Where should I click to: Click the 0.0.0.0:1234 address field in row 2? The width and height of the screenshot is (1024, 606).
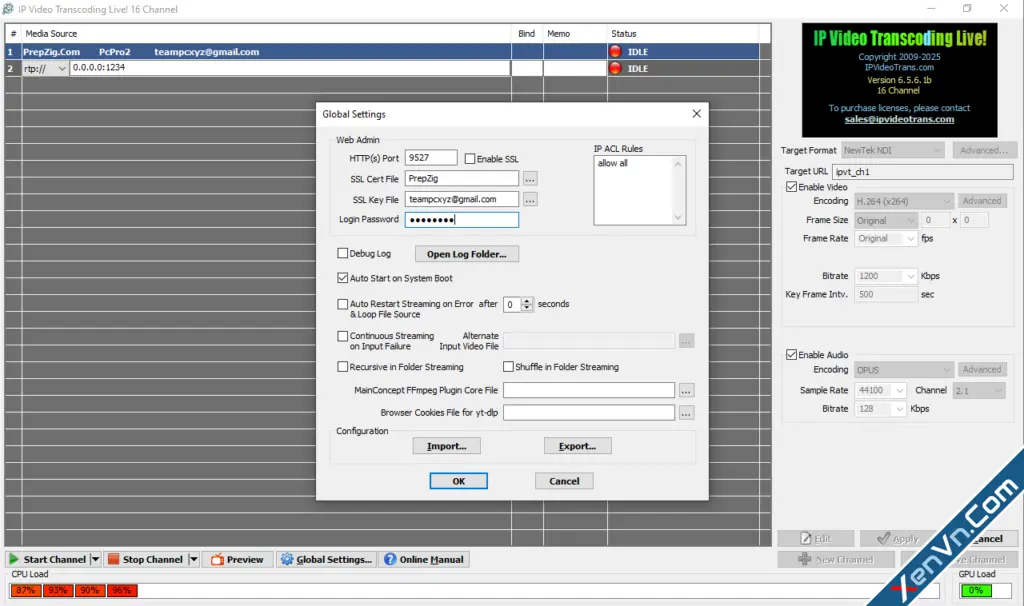[290, 68]
